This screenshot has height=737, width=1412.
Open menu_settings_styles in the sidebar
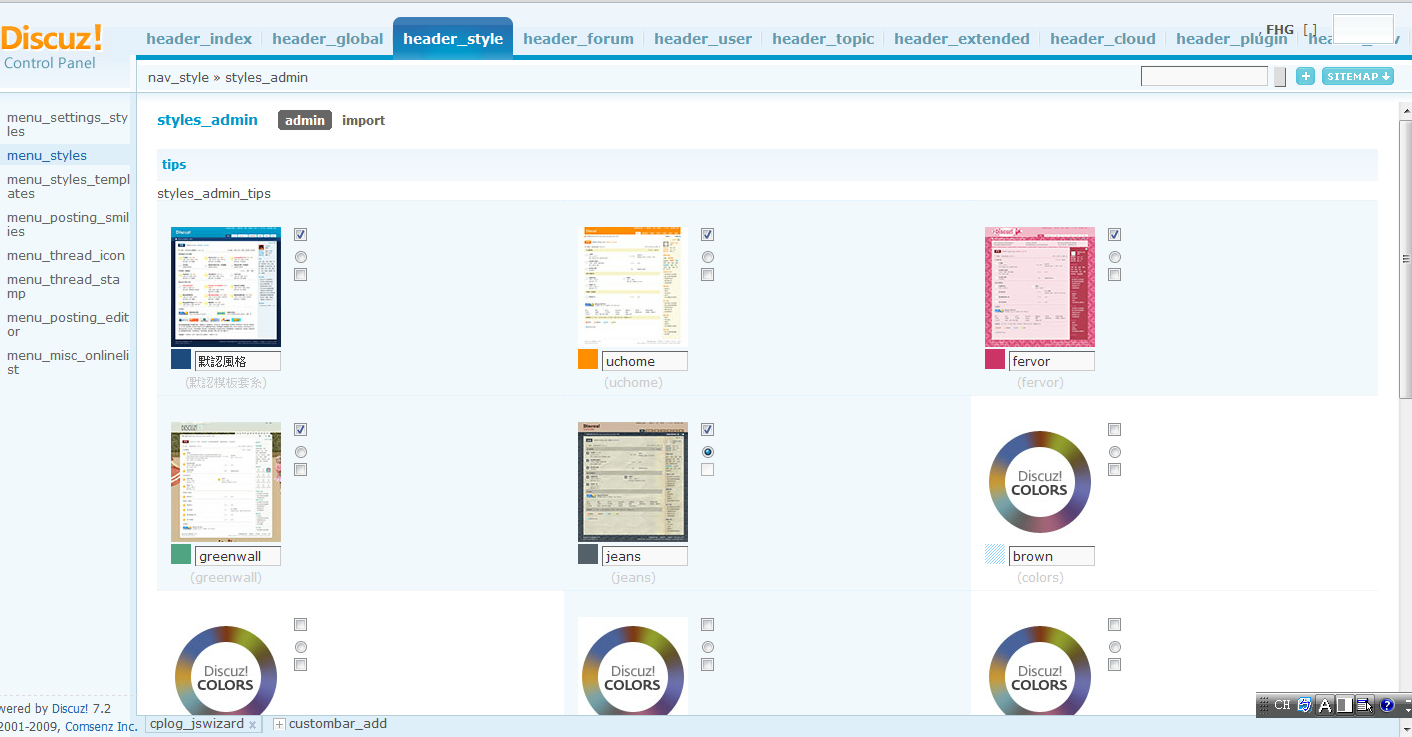click(x=67, y=124)
